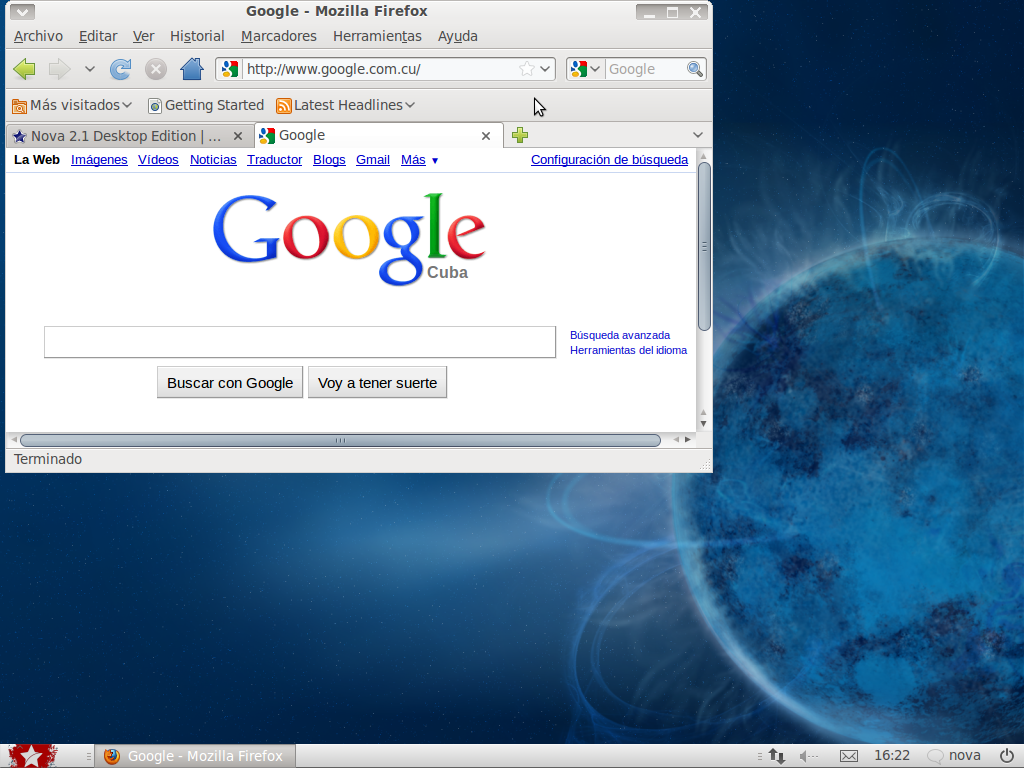1024x768 pixels.
Task: Open the Imágenes link
Action: coord(99,160)
